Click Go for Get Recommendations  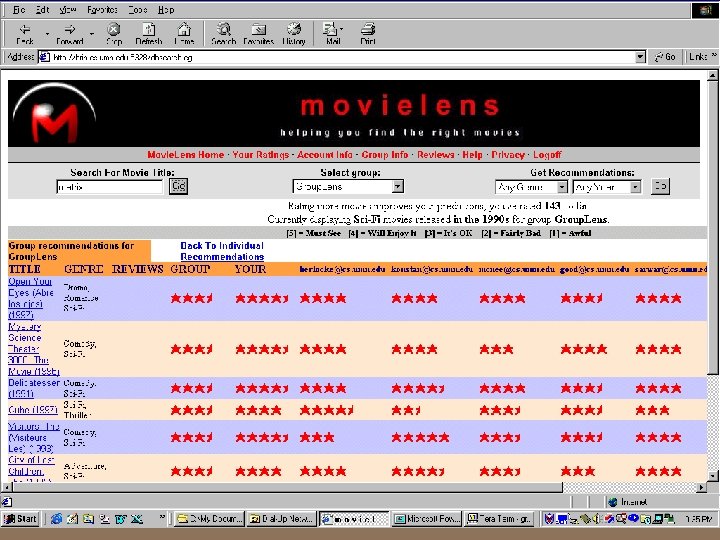coord(660,186)
